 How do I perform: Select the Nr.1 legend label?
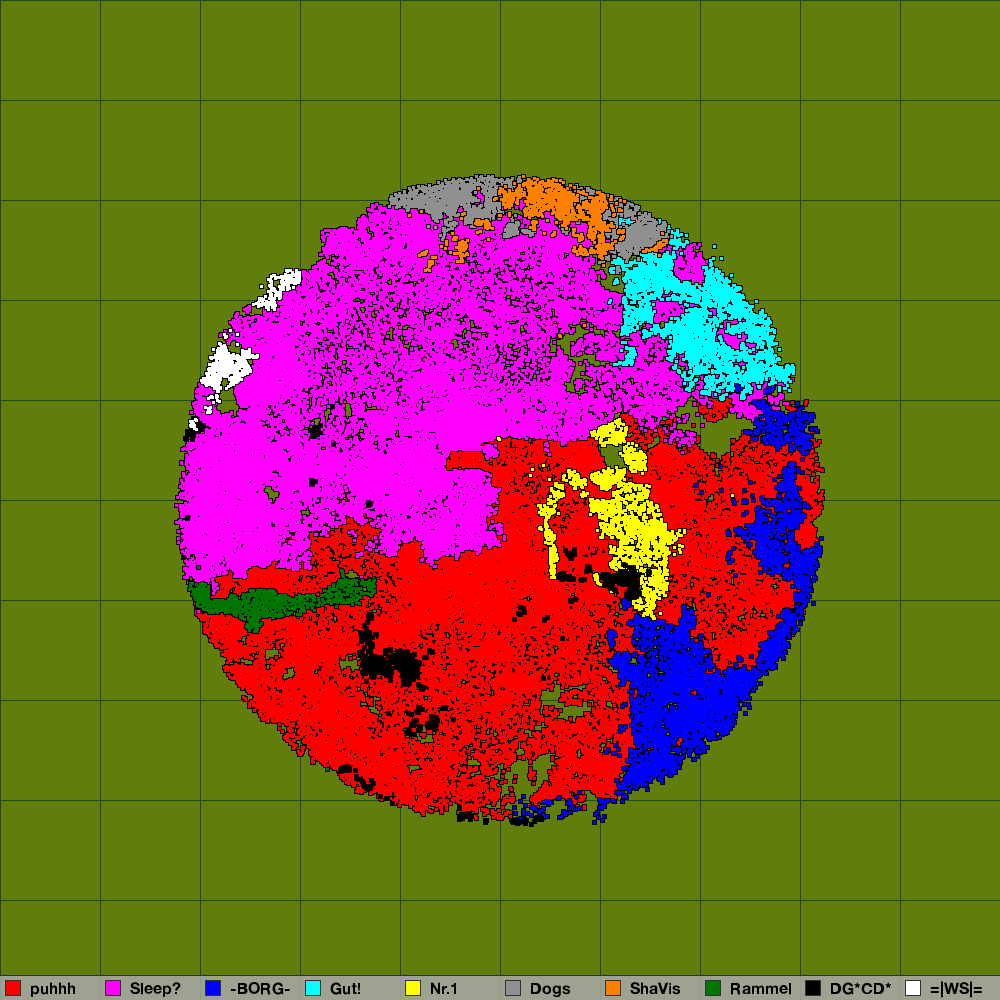click(x=443, y=989)
